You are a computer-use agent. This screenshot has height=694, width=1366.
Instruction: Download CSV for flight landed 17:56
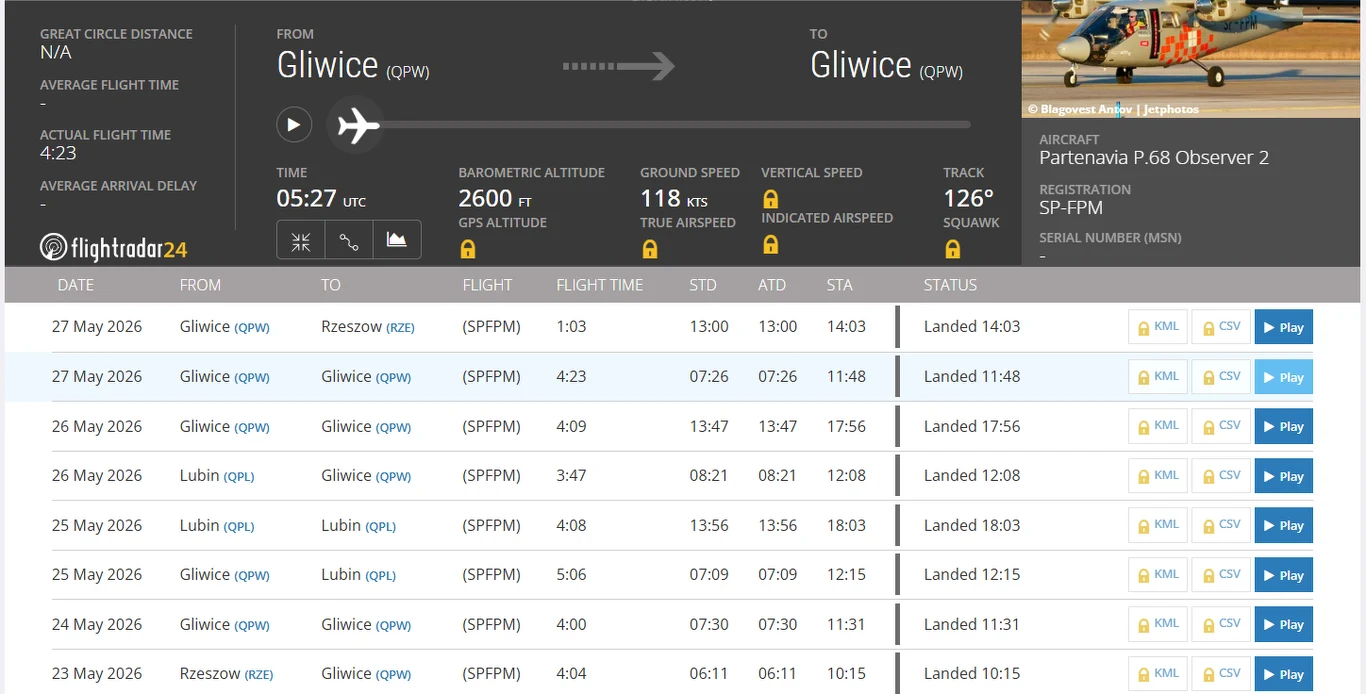point(1221,426)
